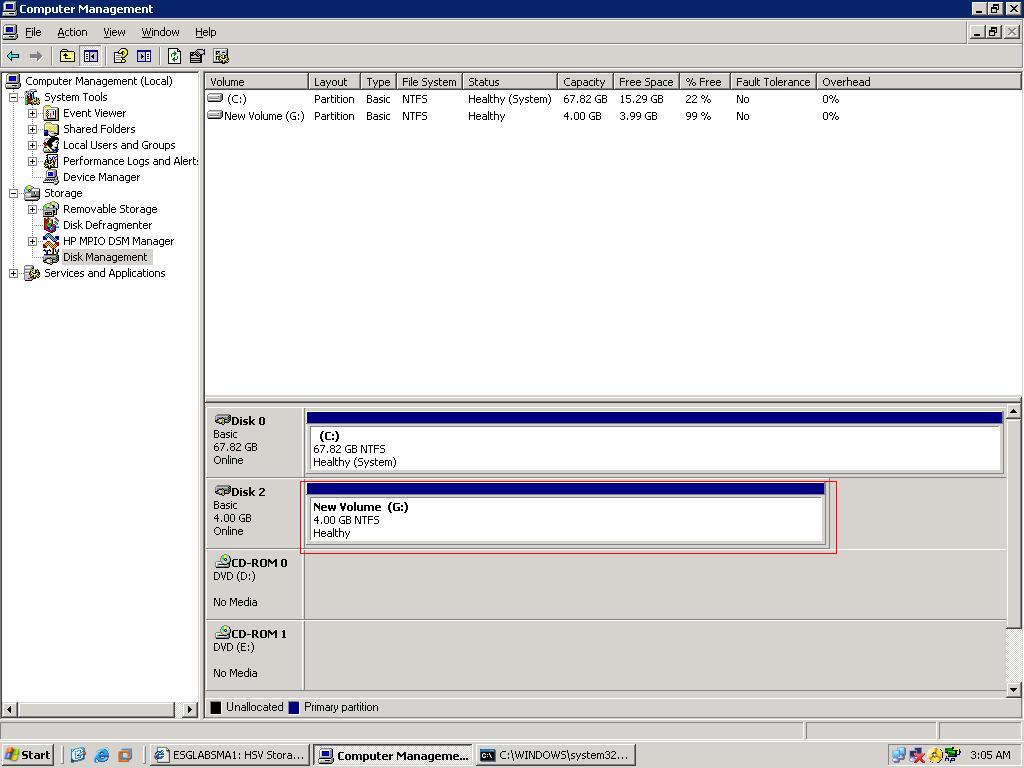
Task: Click the Refresh toolbar icon
Action: pos(174,56)
